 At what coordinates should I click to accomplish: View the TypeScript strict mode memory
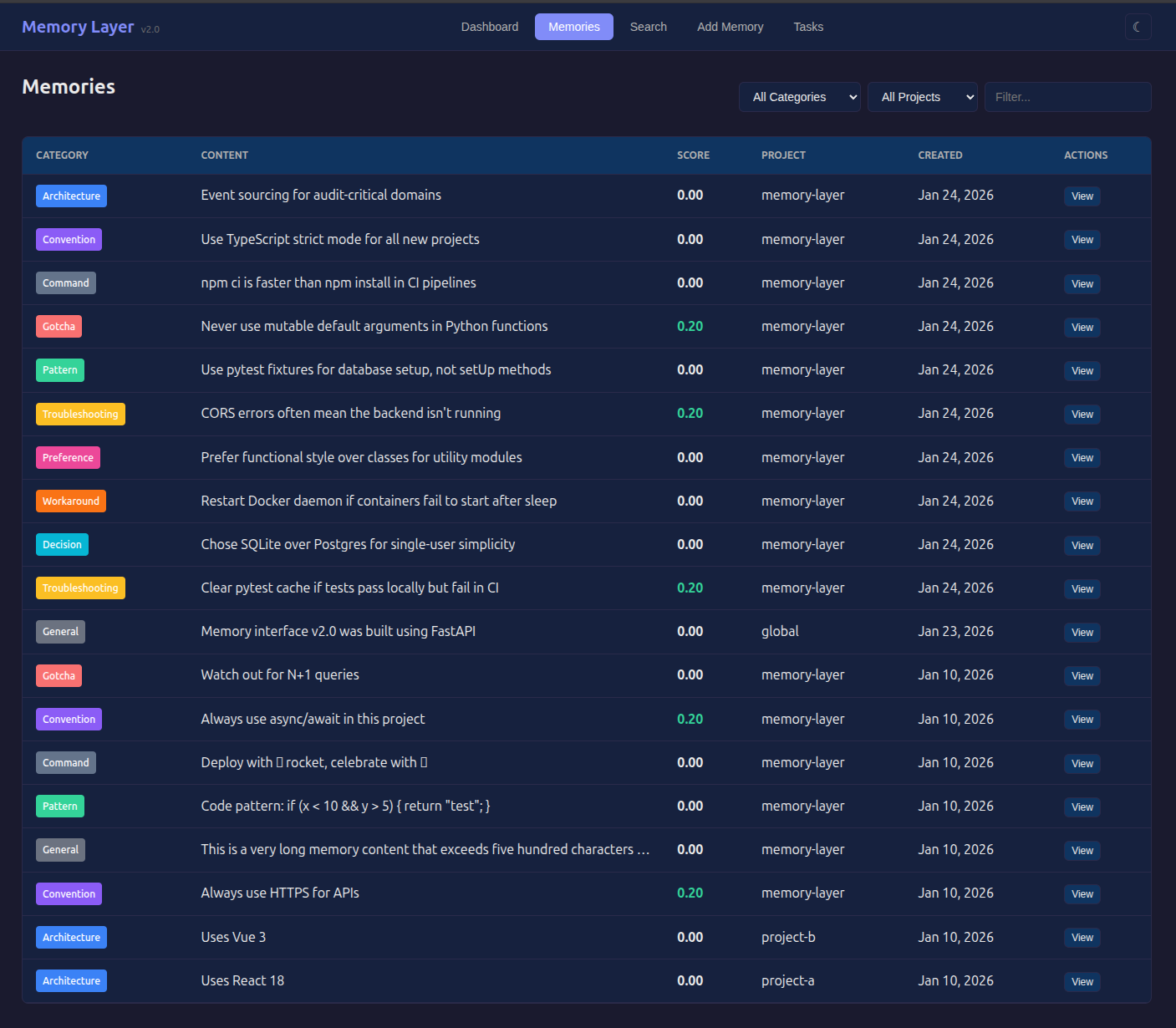click(1082, 240)
